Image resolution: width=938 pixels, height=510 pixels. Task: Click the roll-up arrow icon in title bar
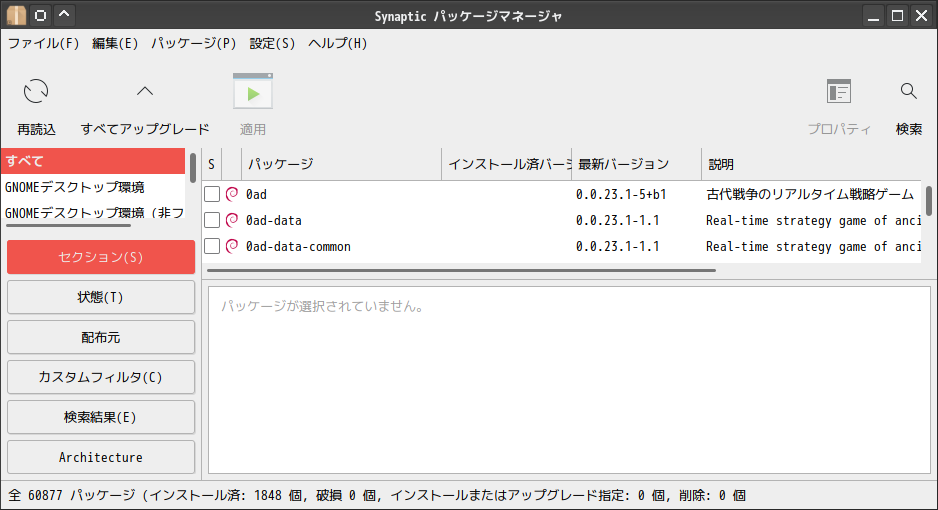[65, 15]
